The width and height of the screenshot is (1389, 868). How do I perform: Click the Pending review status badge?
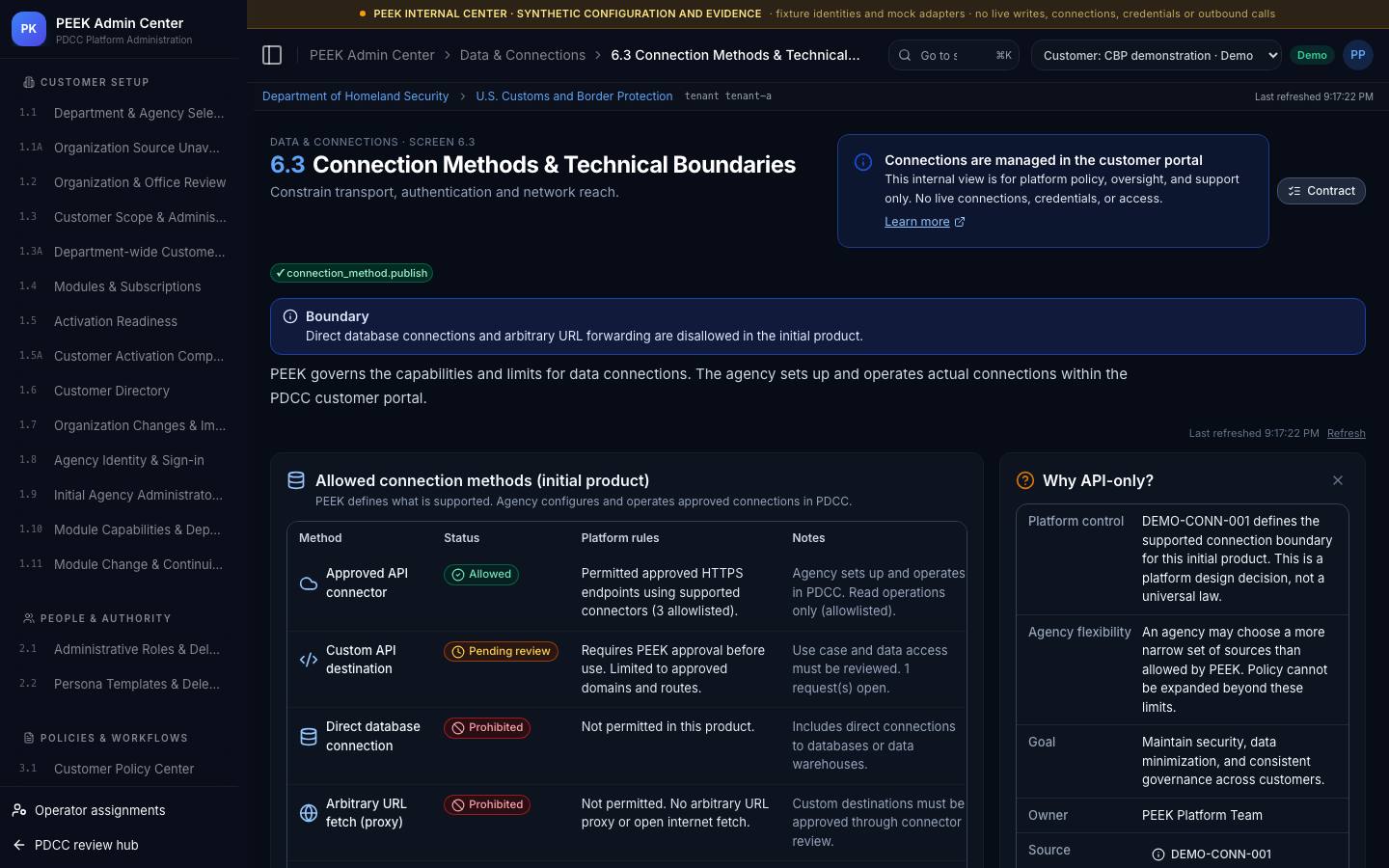[x=501, y=651]
